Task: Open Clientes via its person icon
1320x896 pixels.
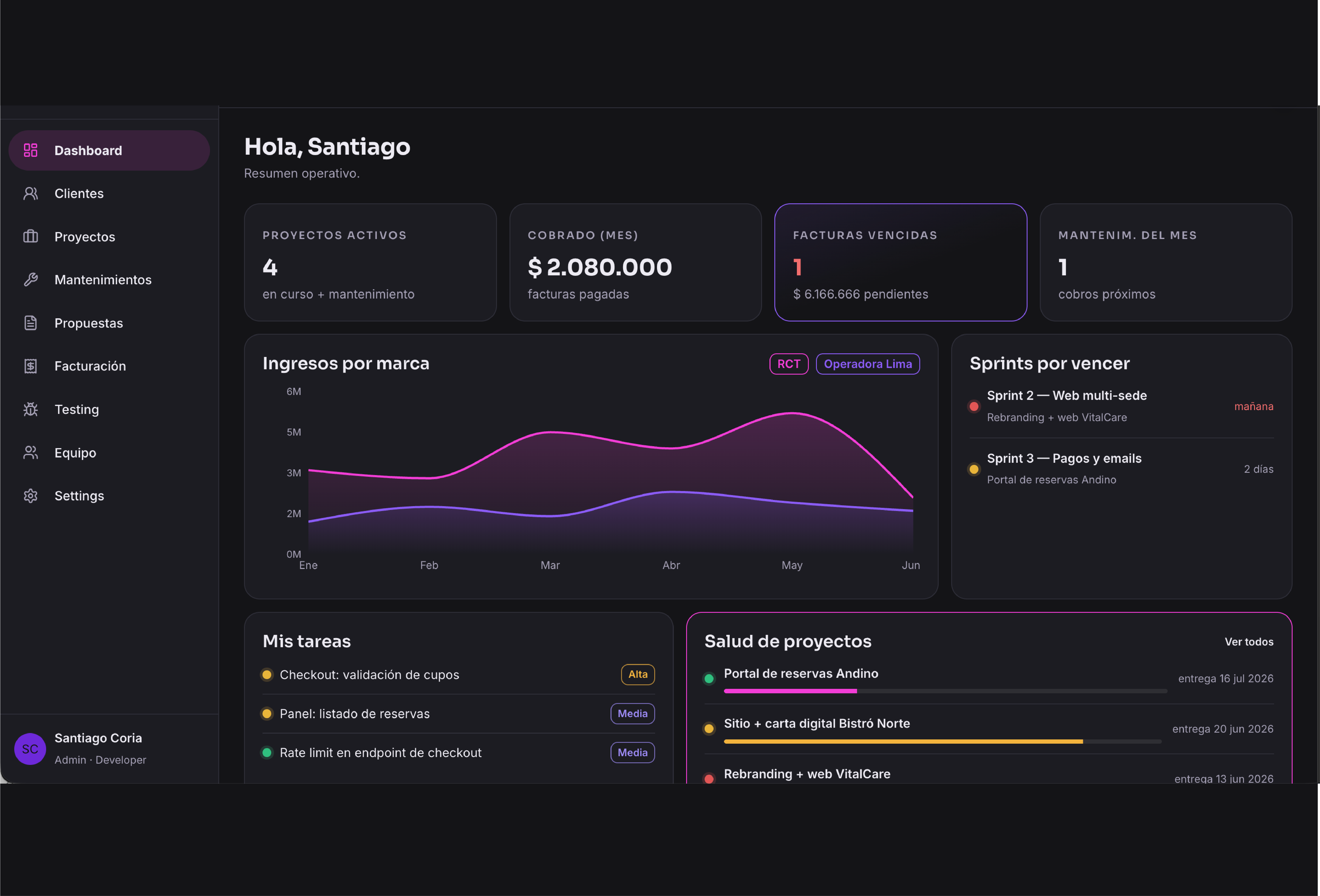Action: 31,194
